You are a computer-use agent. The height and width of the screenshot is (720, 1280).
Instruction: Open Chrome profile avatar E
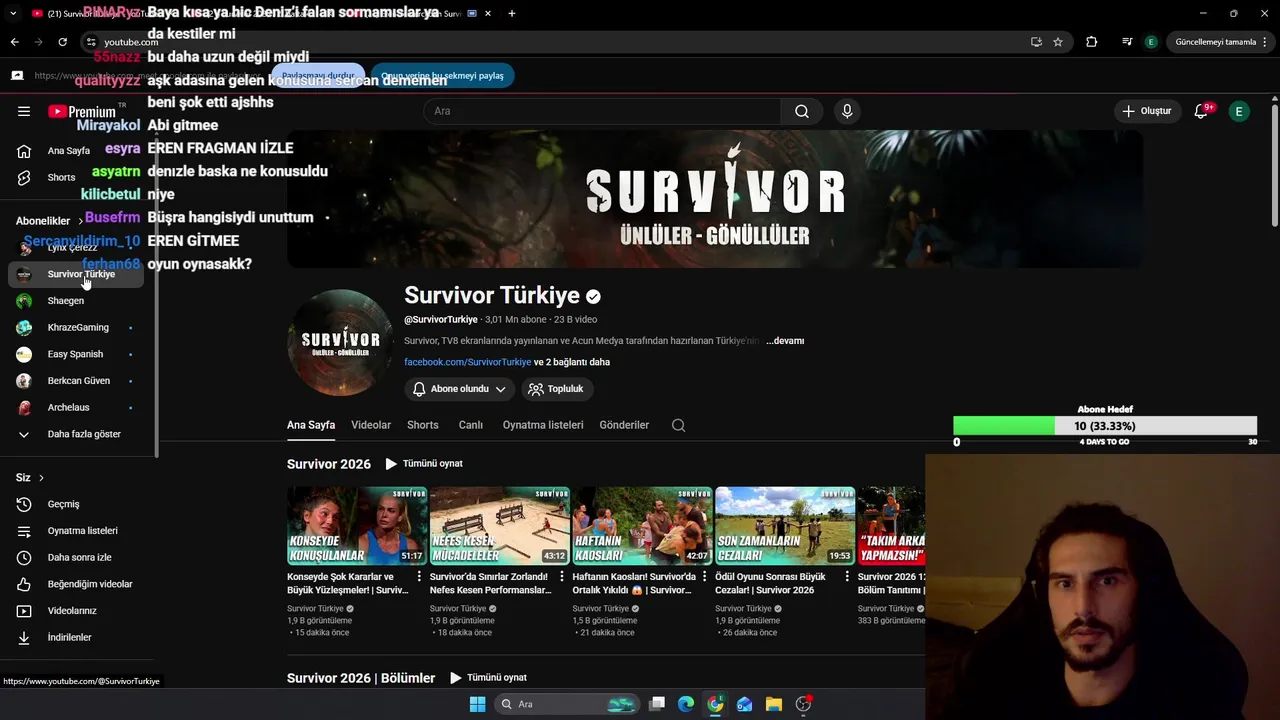pyautogui.click(x=1151, y=42)
